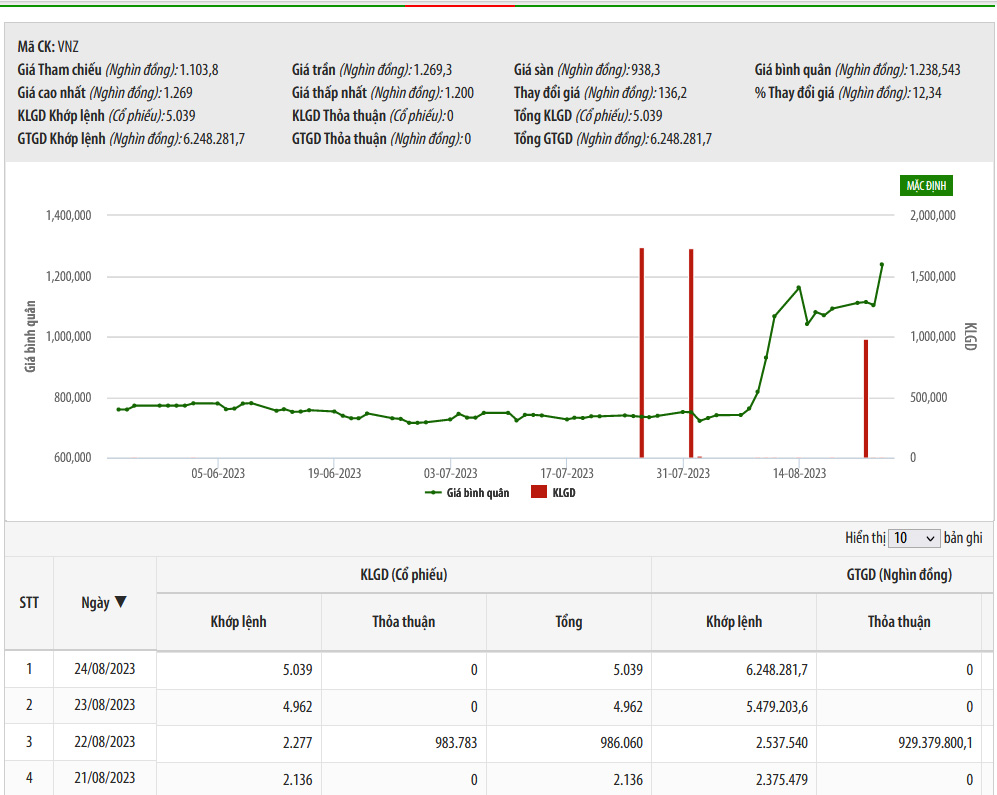This screenshot has height=795, width=997.
Task: Click the STT column header
Action: 29,602
